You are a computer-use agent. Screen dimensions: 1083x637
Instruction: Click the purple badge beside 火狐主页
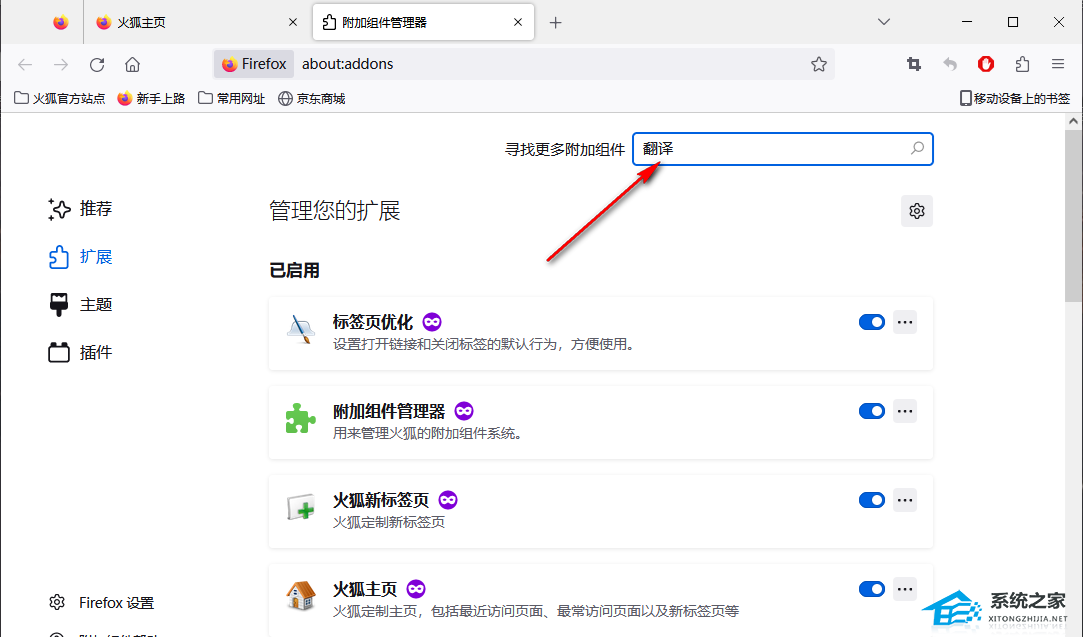pyautogui.click(x=416, y=589)
